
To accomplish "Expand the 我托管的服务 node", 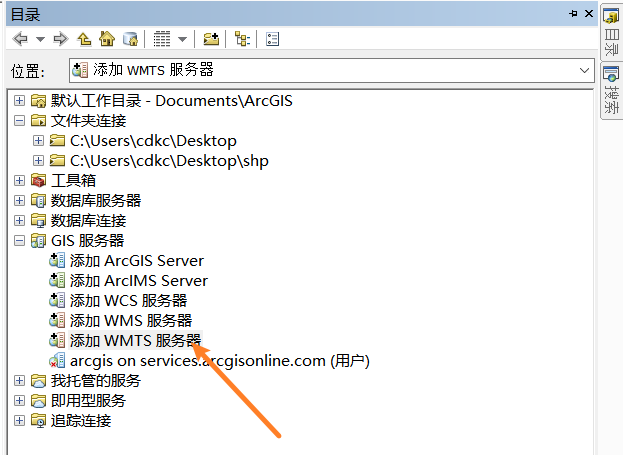I will coord(19,380).
